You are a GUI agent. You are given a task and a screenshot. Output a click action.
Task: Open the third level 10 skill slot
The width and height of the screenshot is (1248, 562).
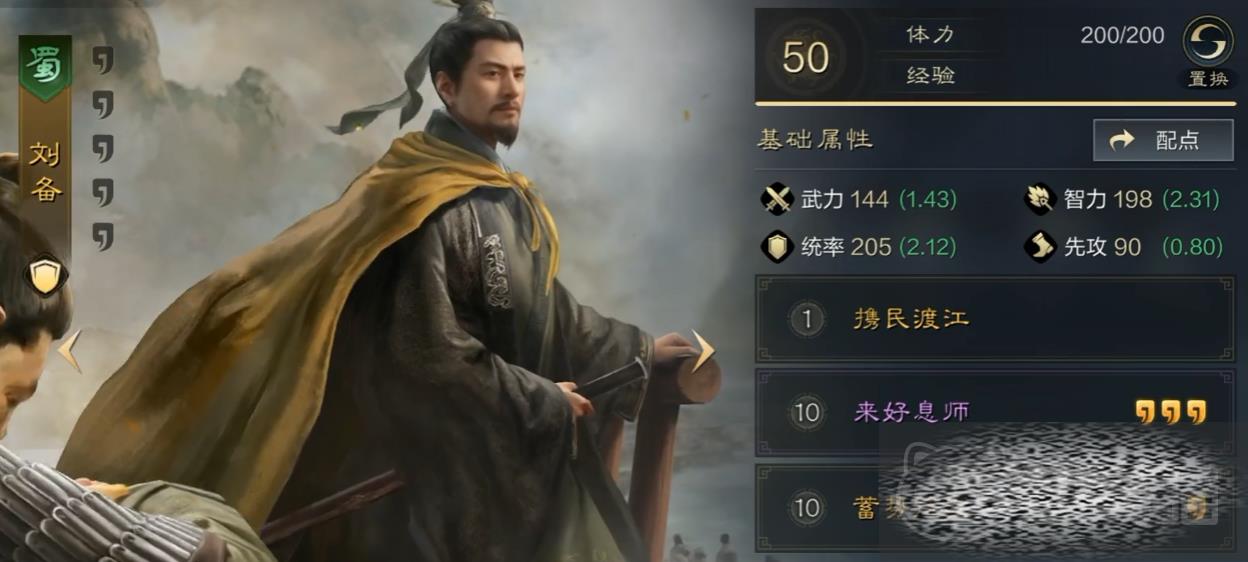click(x=995, y=507)
